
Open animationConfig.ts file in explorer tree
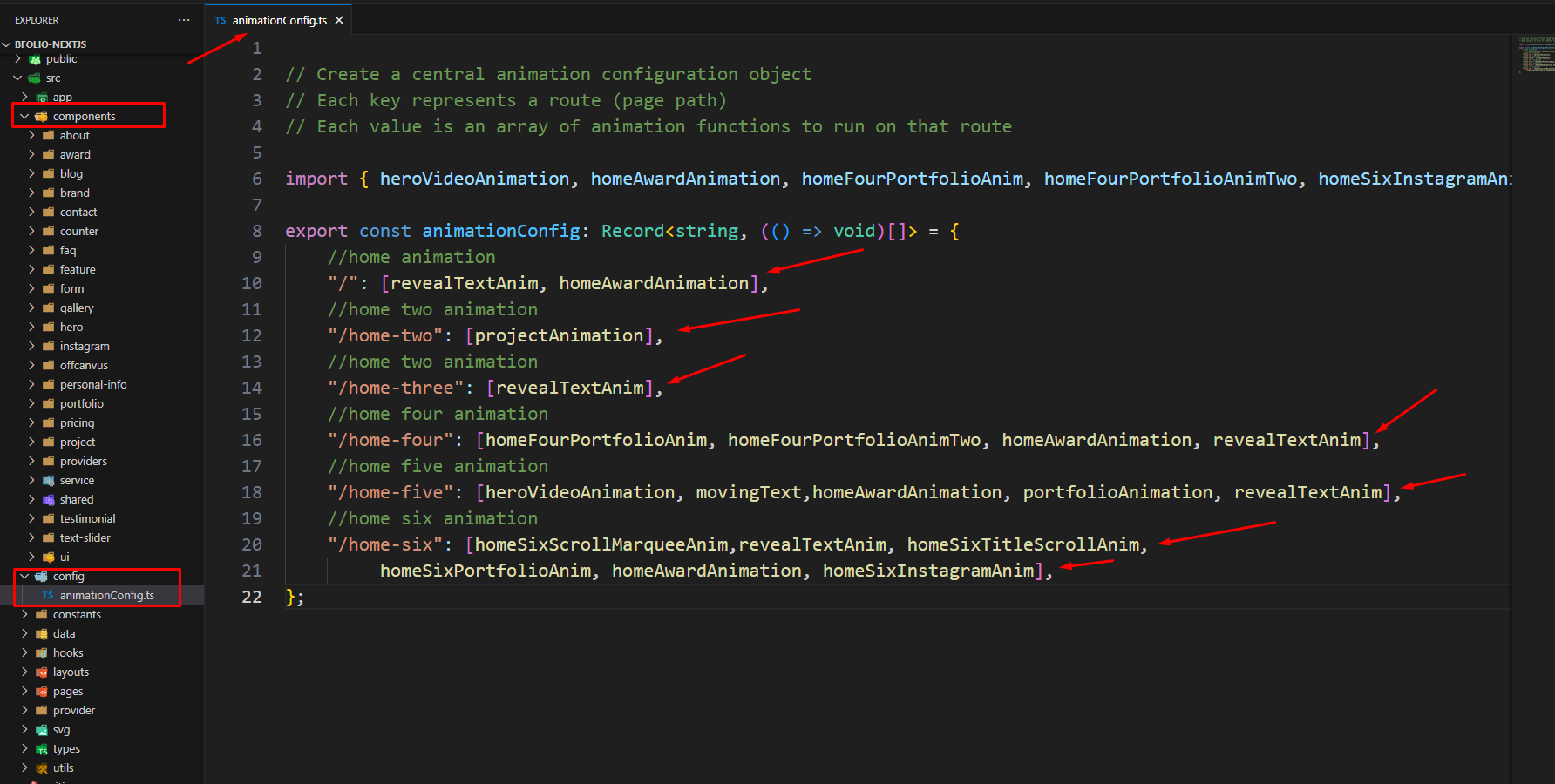[x=106, y=596]
